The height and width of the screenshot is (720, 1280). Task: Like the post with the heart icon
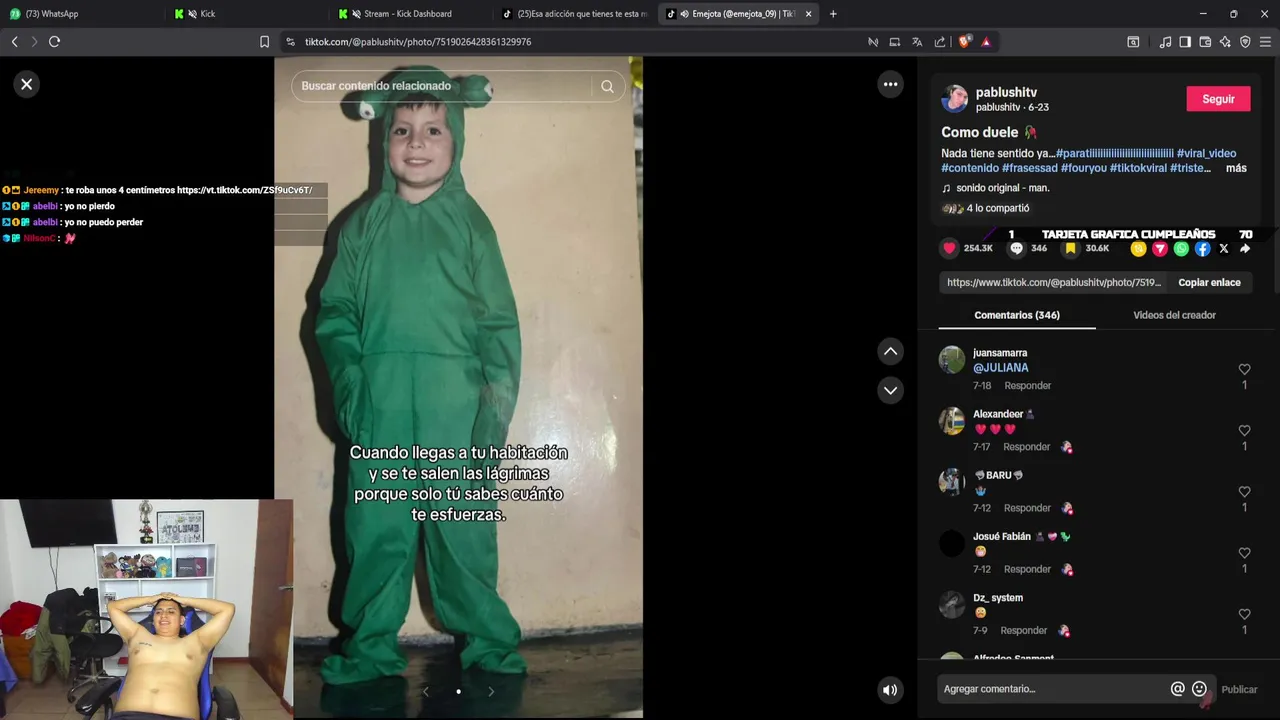[949, 248]
